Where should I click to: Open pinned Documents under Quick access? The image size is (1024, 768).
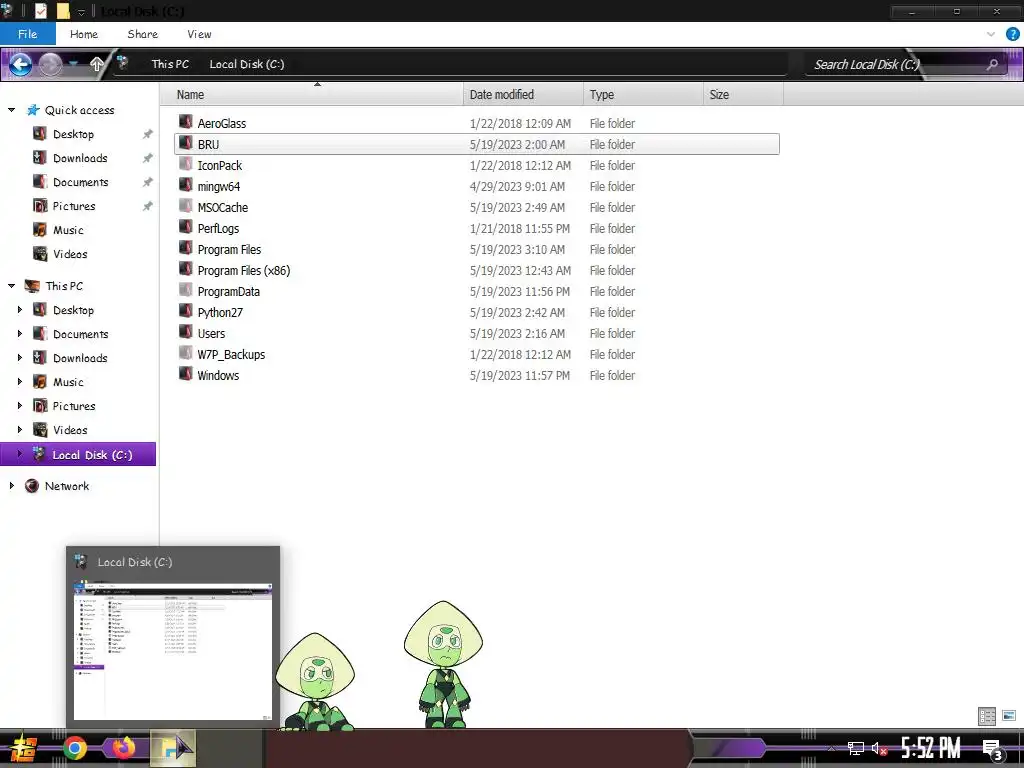pyautogui.click(x=80, y=182)
